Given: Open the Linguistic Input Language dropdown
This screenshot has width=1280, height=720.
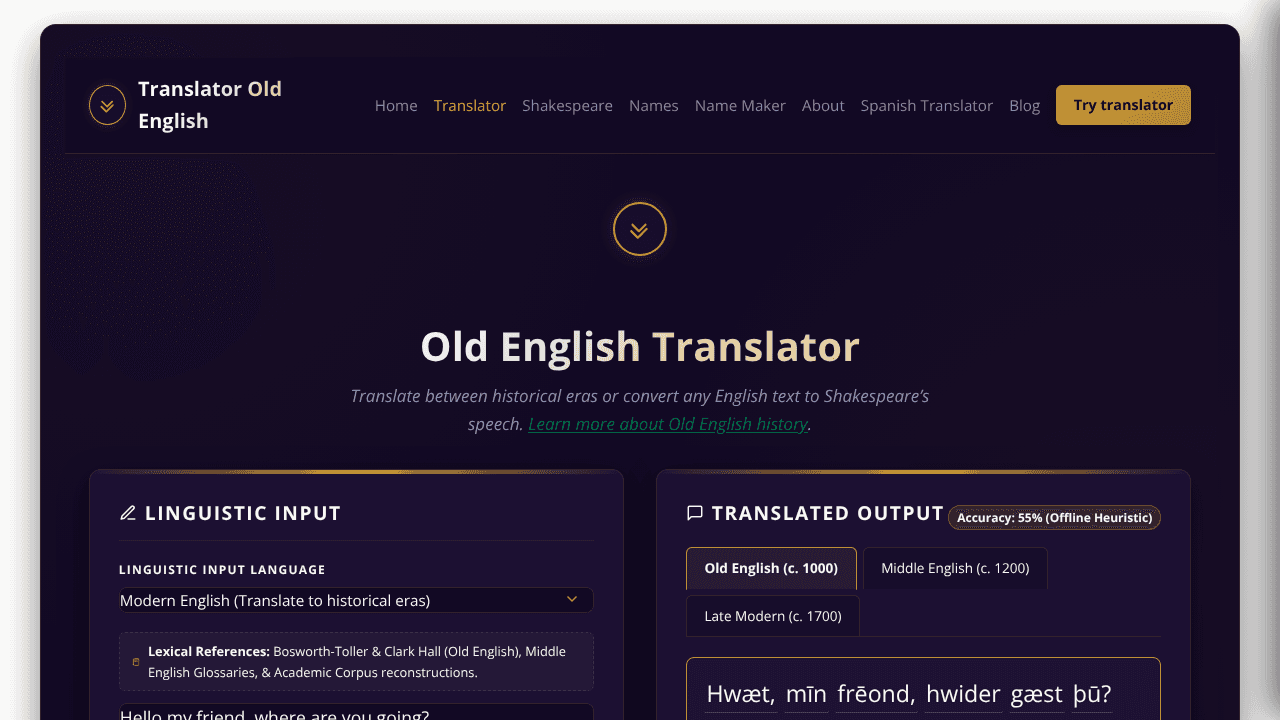Looking at the screenshot, I should coord(356,600).
